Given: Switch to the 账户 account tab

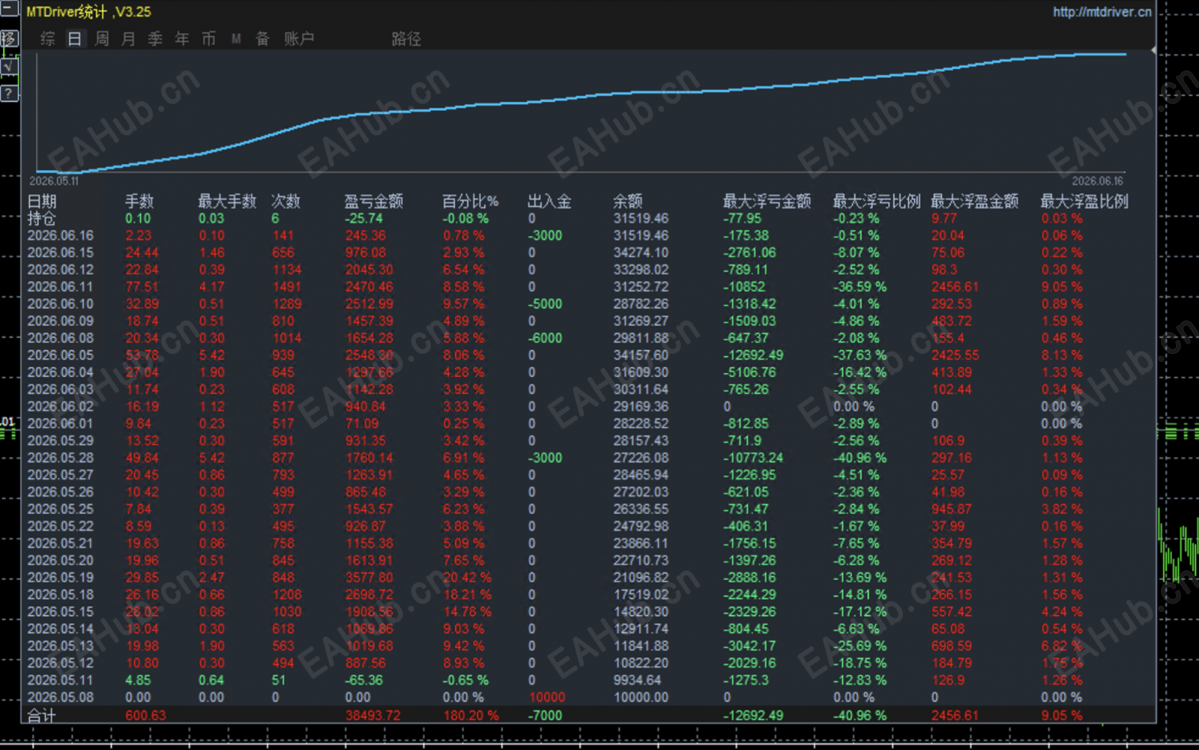Looking at the screenshot, I should coord(299,38).
